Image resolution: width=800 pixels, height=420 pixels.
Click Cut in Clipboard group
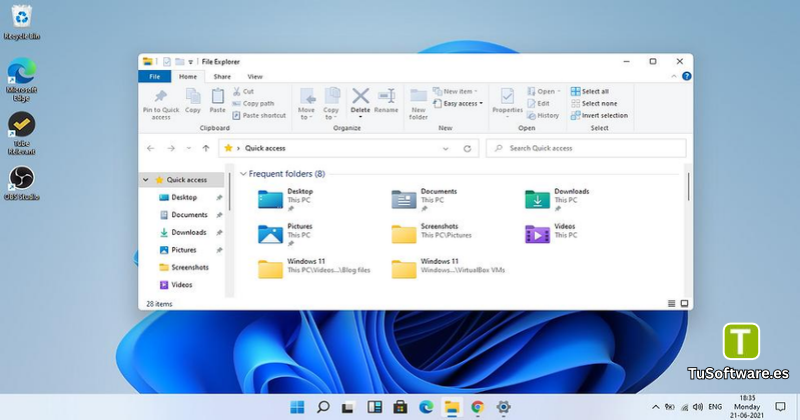(x=243, y=91)
